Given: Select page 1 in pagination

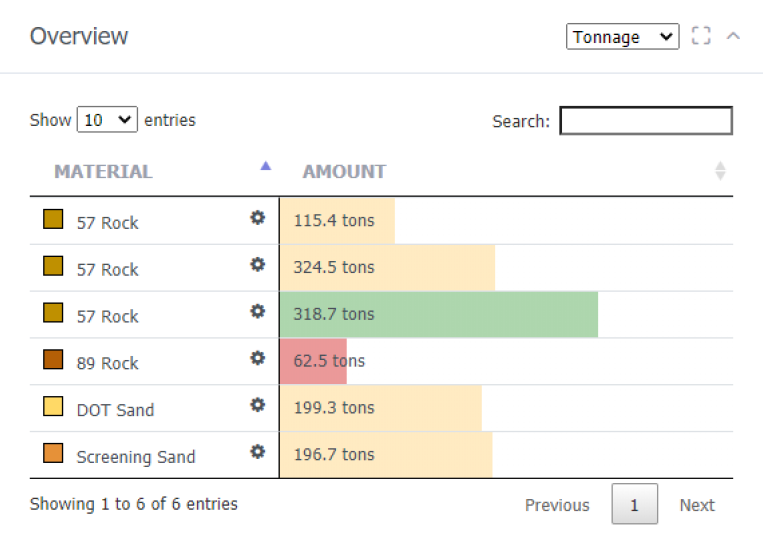Looking at the screenshot, I should tap(635, 504).
